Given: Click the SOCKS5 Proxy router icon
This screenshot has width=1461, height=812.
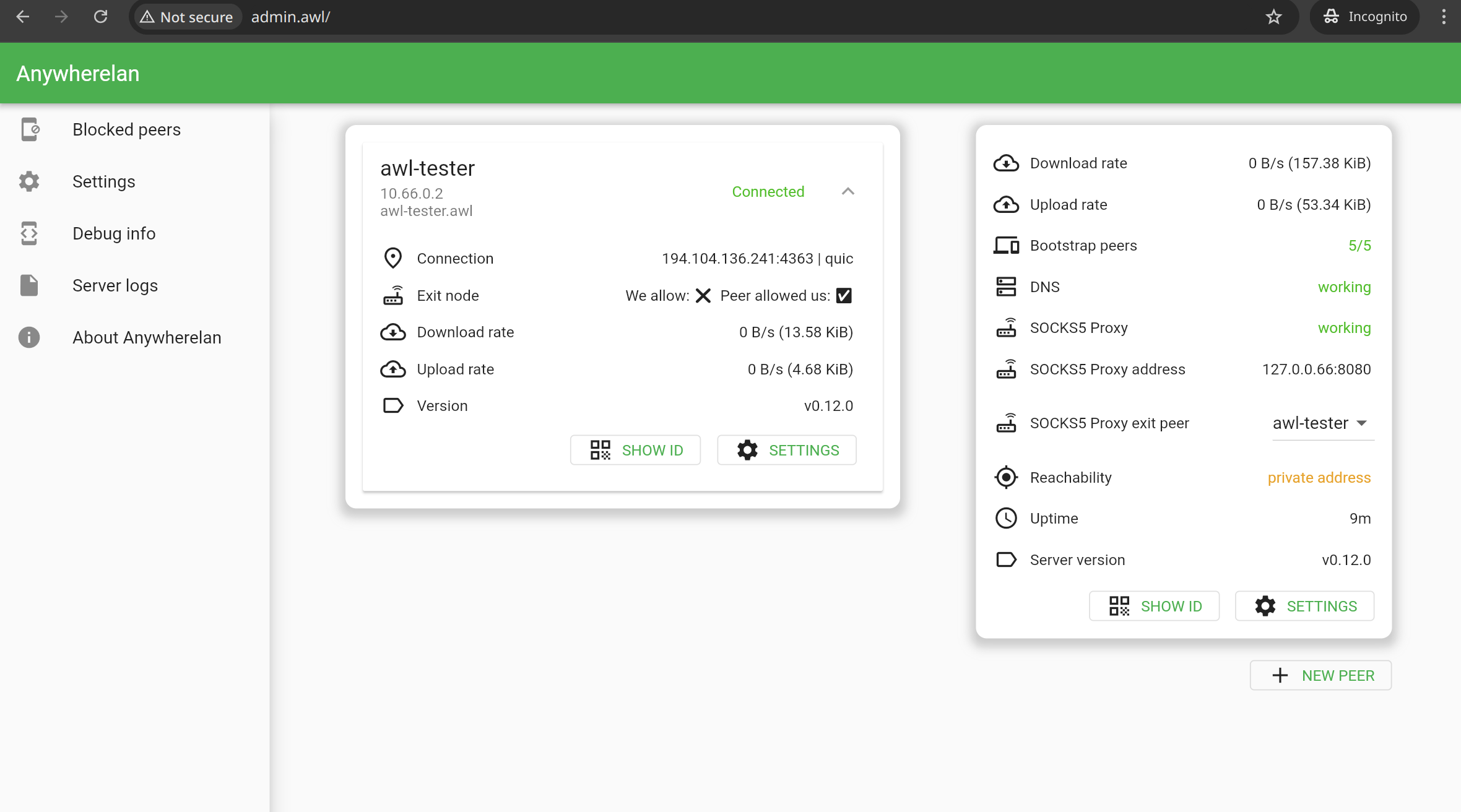Looking at the screenshot, I should [x=1007, y=328].
